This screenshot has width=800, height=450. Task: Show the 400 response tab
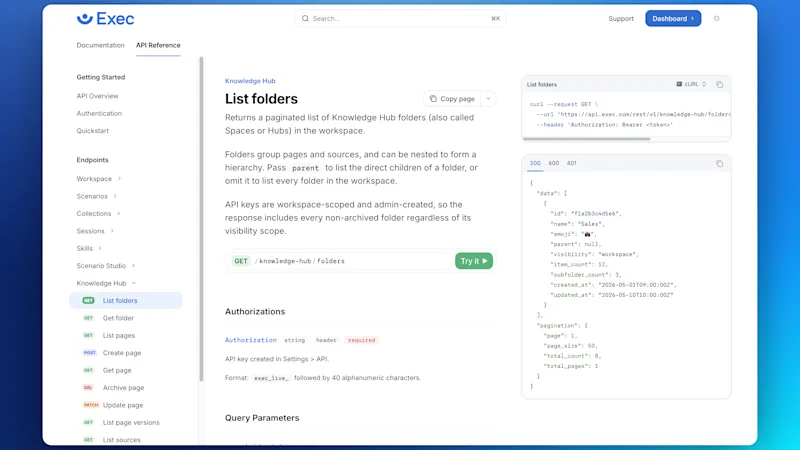tap(554, 163)
